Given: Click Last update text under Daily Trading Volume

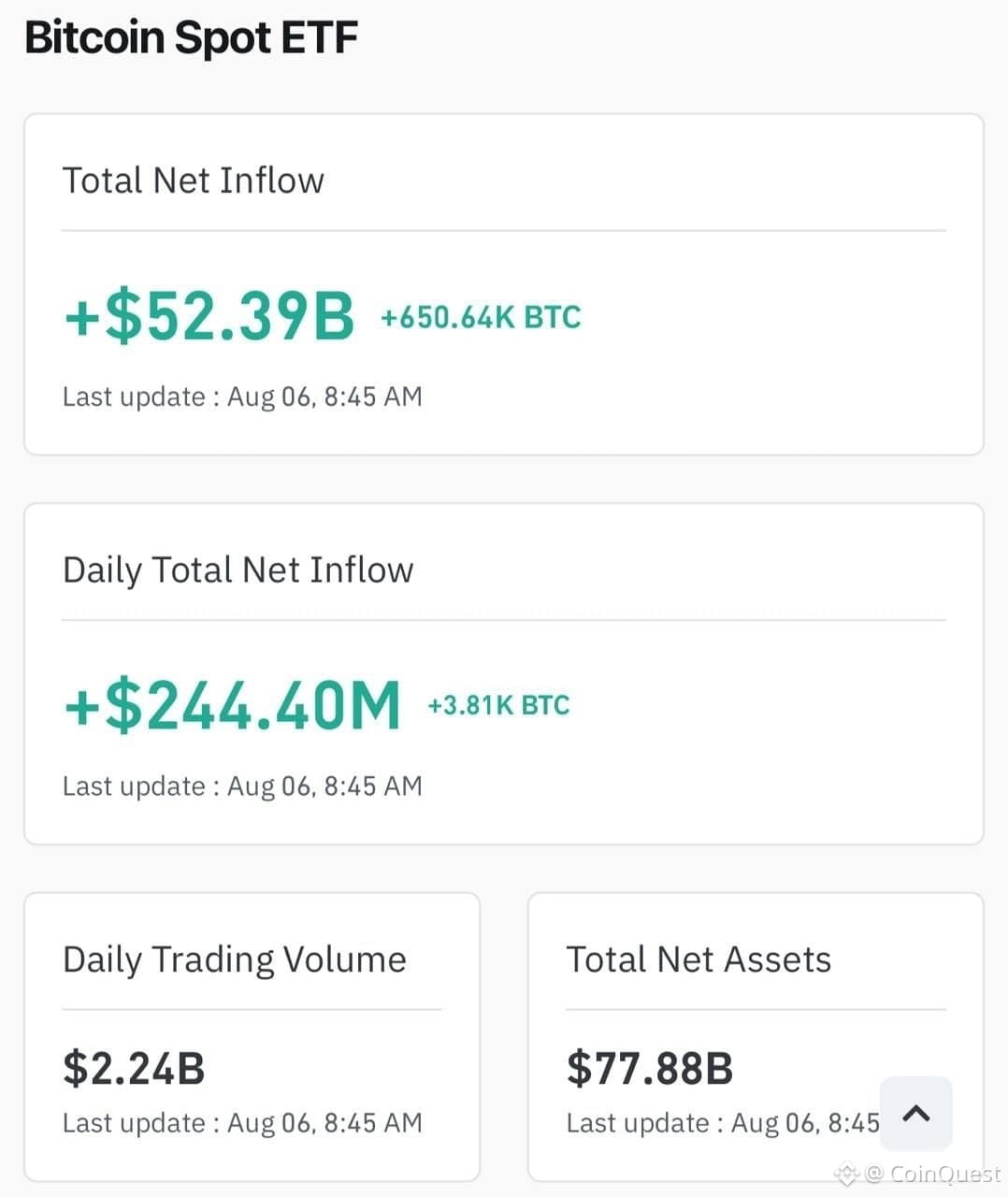Looking at the screenshot, I should coord(242,1122).
